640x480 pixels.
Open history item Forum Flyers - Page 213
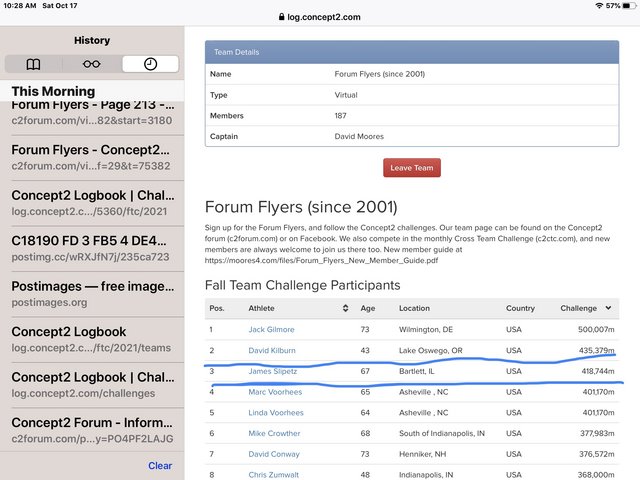pyautogui.click(x=93, y=113)
